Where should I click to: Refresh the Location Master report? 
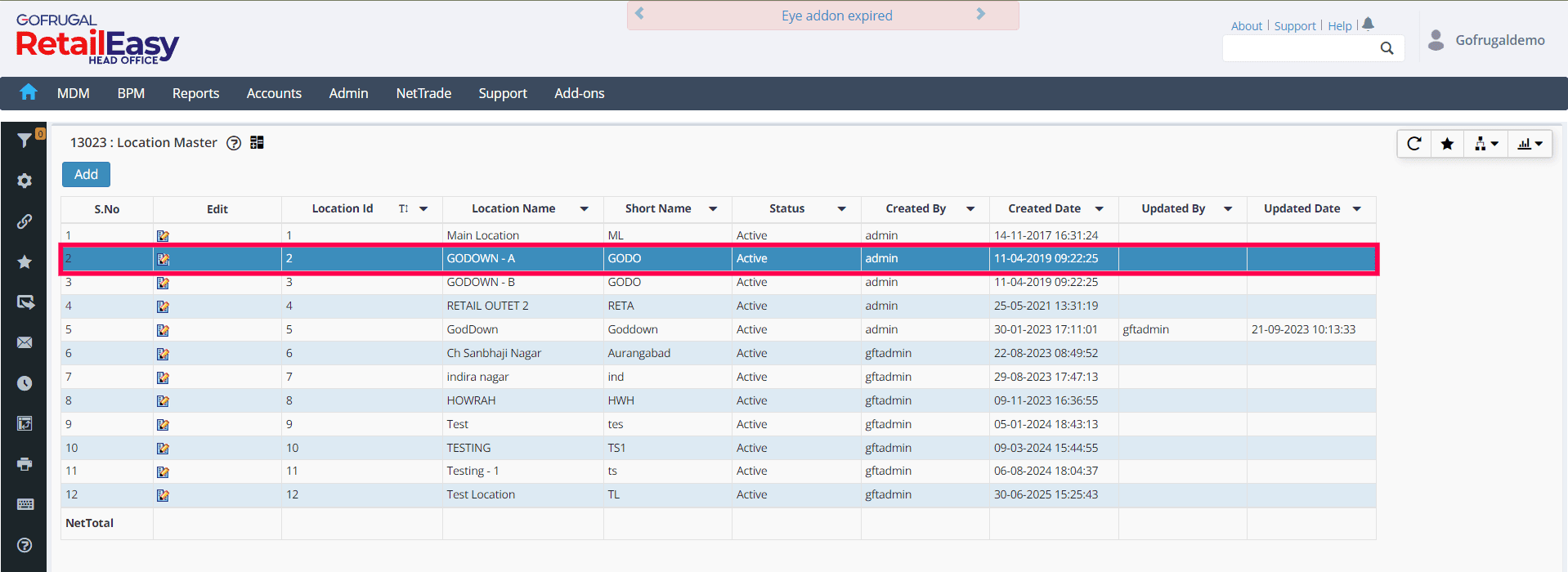pyautogui.click(x=1414, y=144)
